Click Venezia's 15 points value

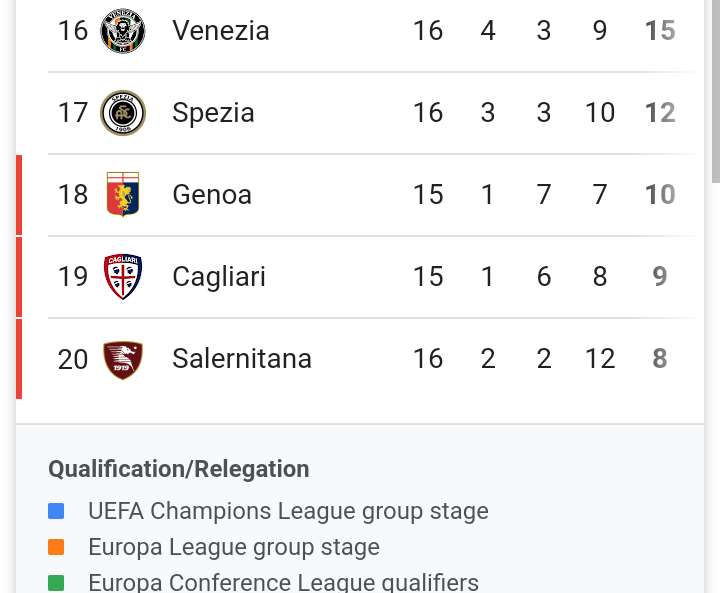(660, 31)
